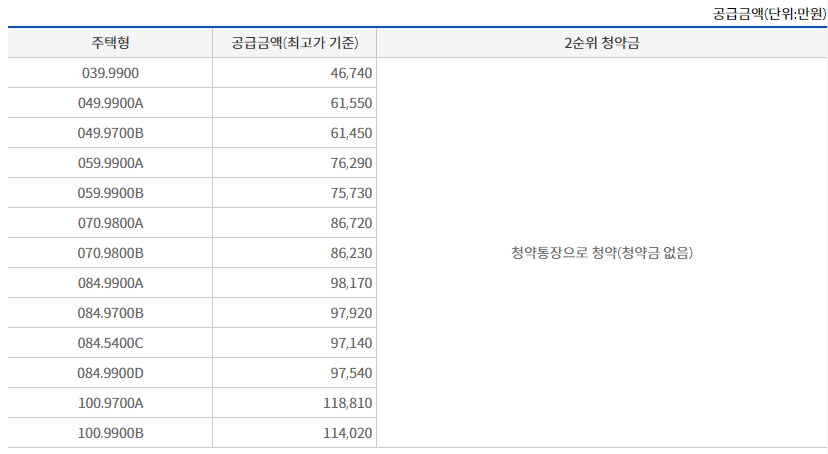
Task: Select housing type 059.9900A
Action: (x=110, y=163)
